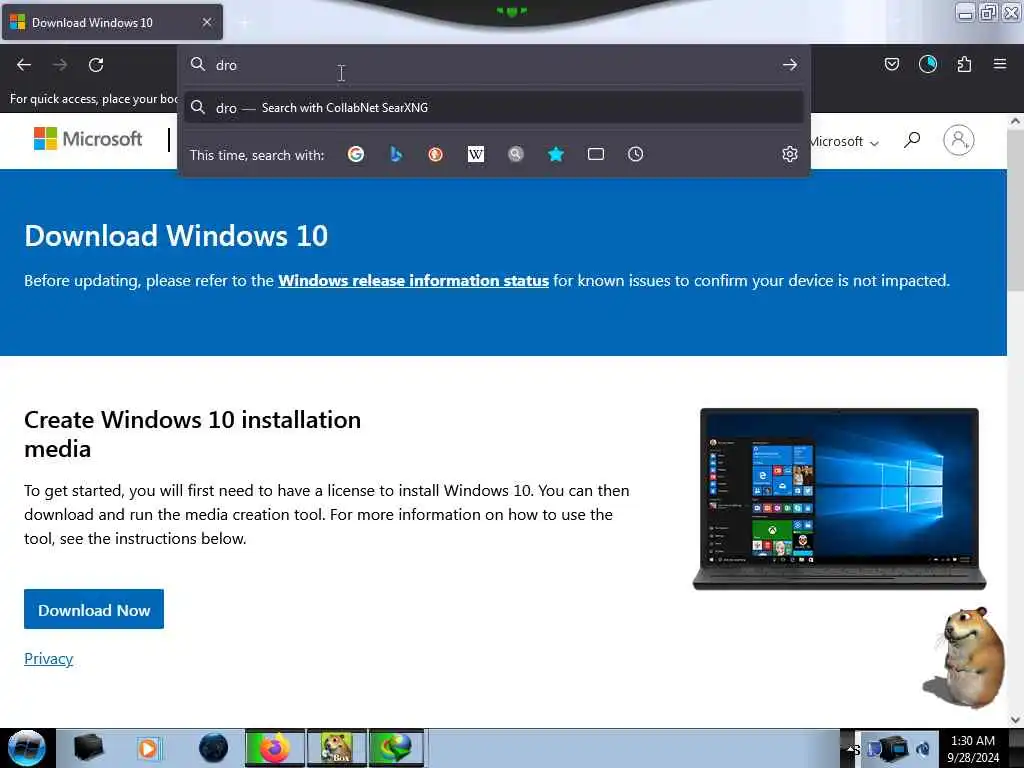The width and height of the screenshot is (1024, 768).
Task: Click the Microsoft site search magnifier
Action: 912,140
